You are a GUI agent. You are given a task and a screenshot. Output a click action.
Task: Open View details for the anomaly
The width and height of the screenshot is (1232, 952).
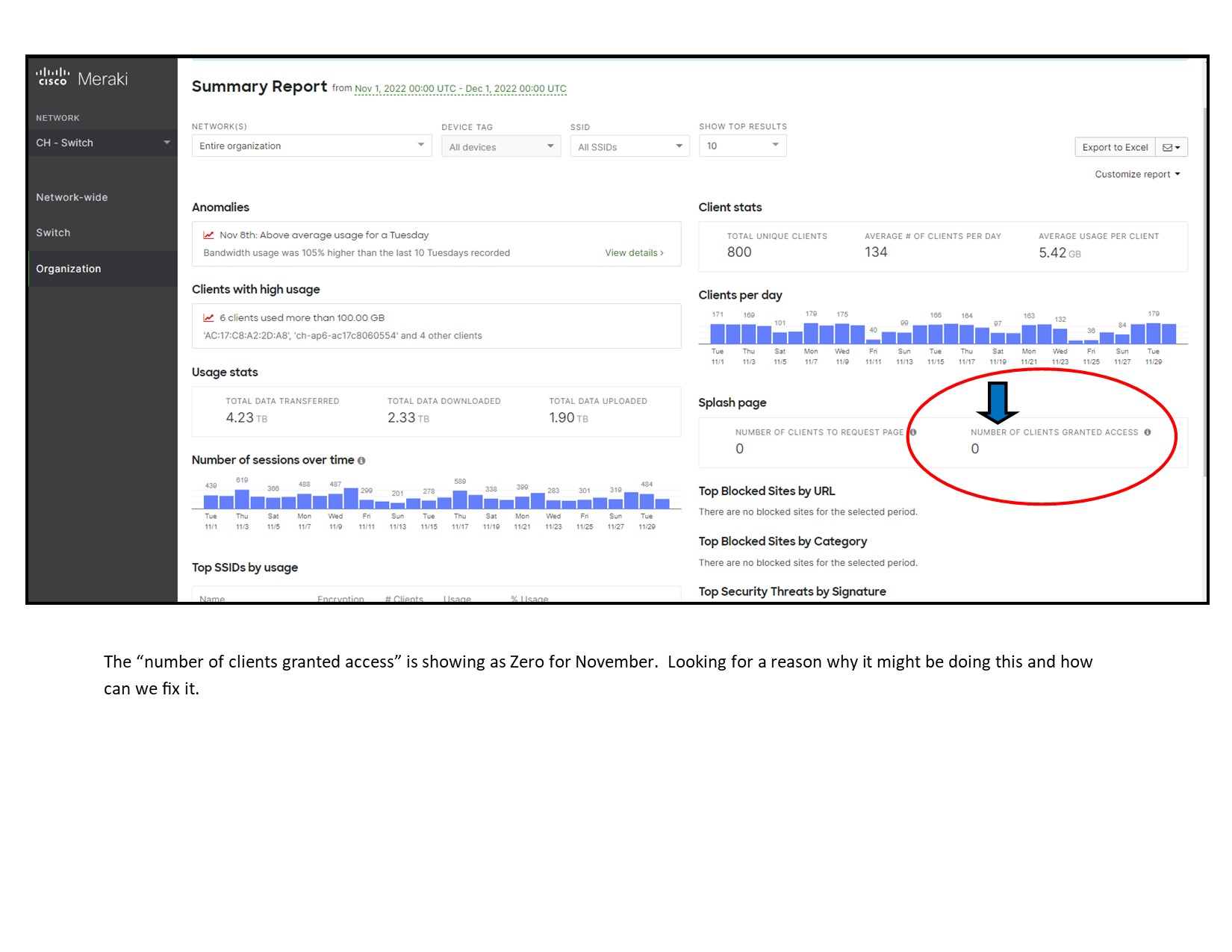633,253
